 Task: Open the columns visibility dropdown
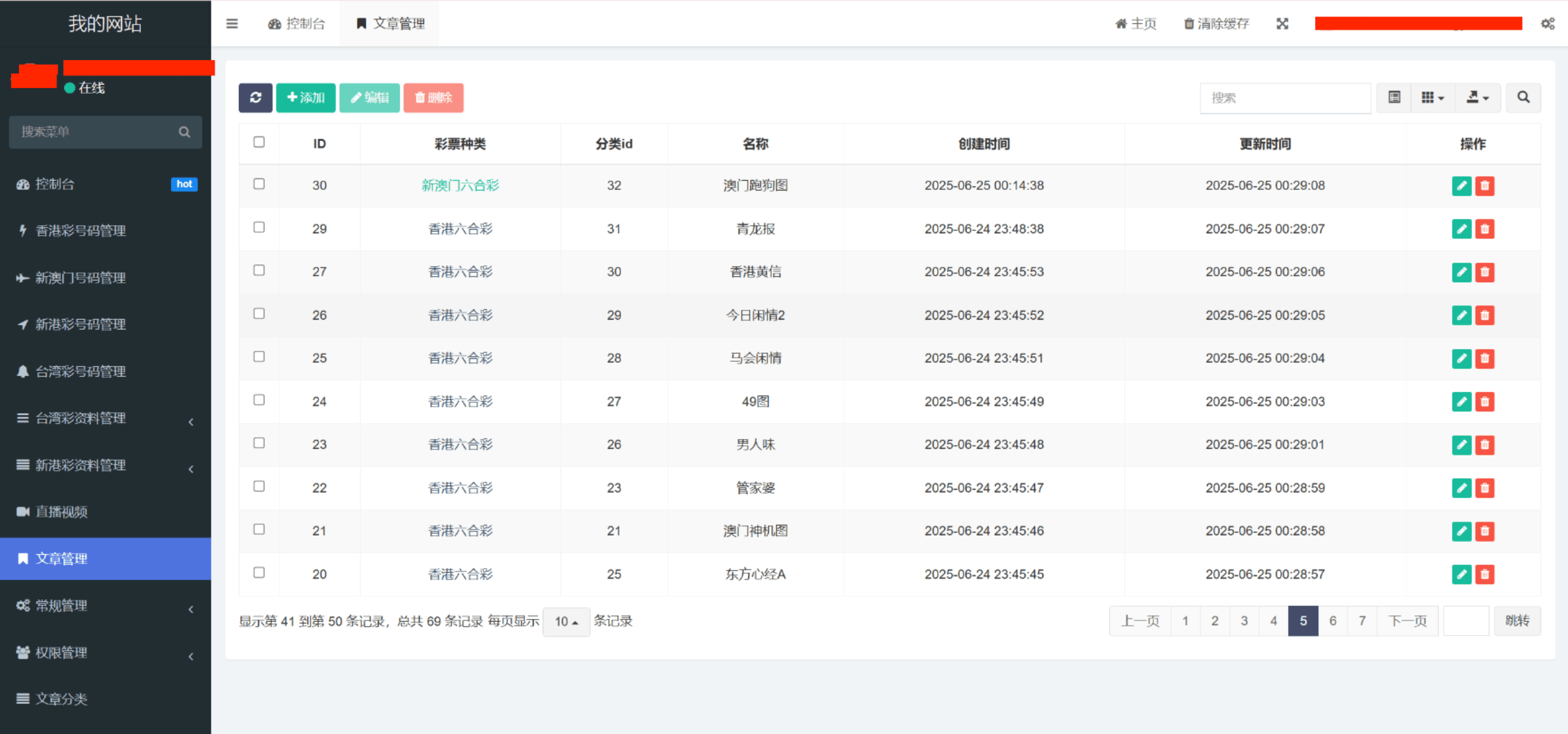1432,97
